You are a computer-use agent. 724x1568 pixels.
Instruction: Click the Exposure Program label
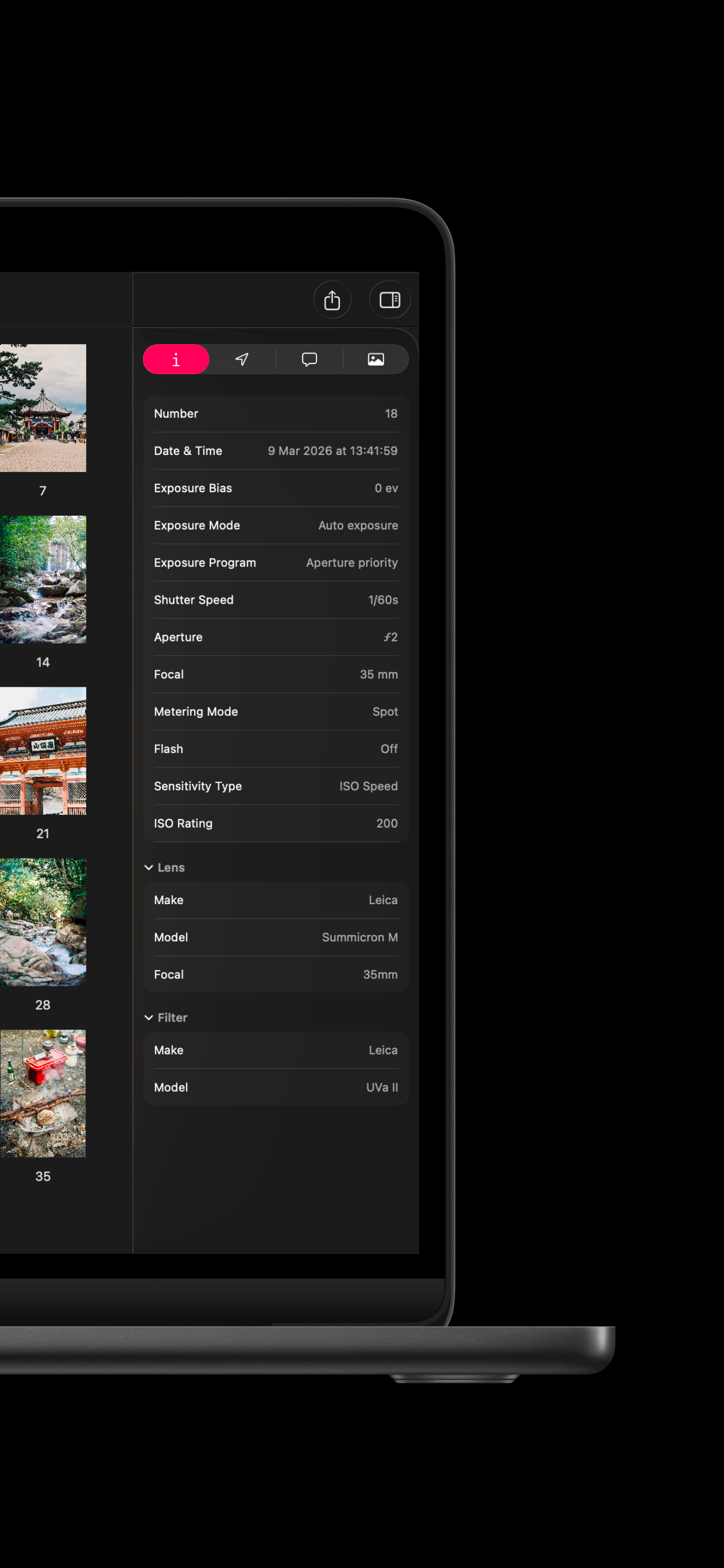pyautogui.click(x=205, y=562)
